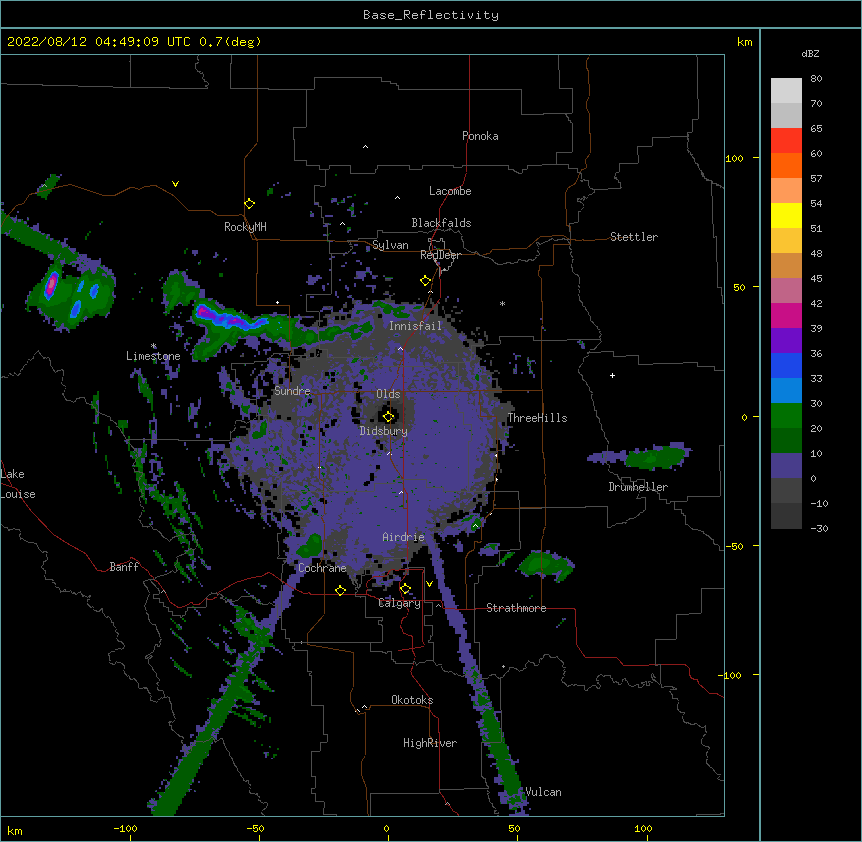Click the Sundre label
862x842 pixels.
pos(292,391)
